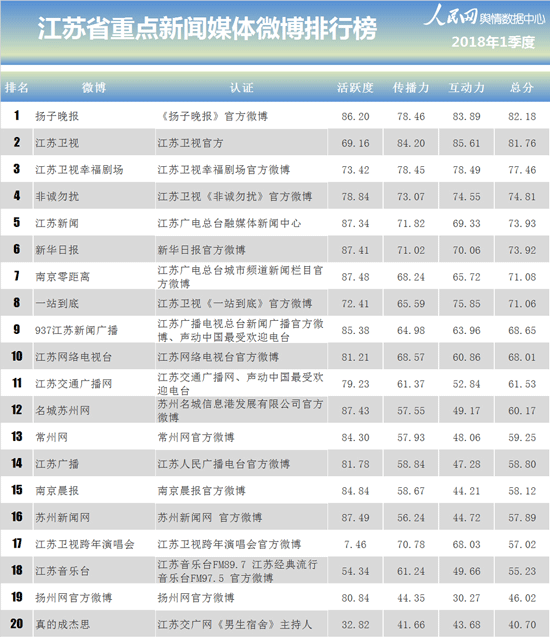Click interaction score 85.61 value
The image size is (550, 637).
point(466,143)
